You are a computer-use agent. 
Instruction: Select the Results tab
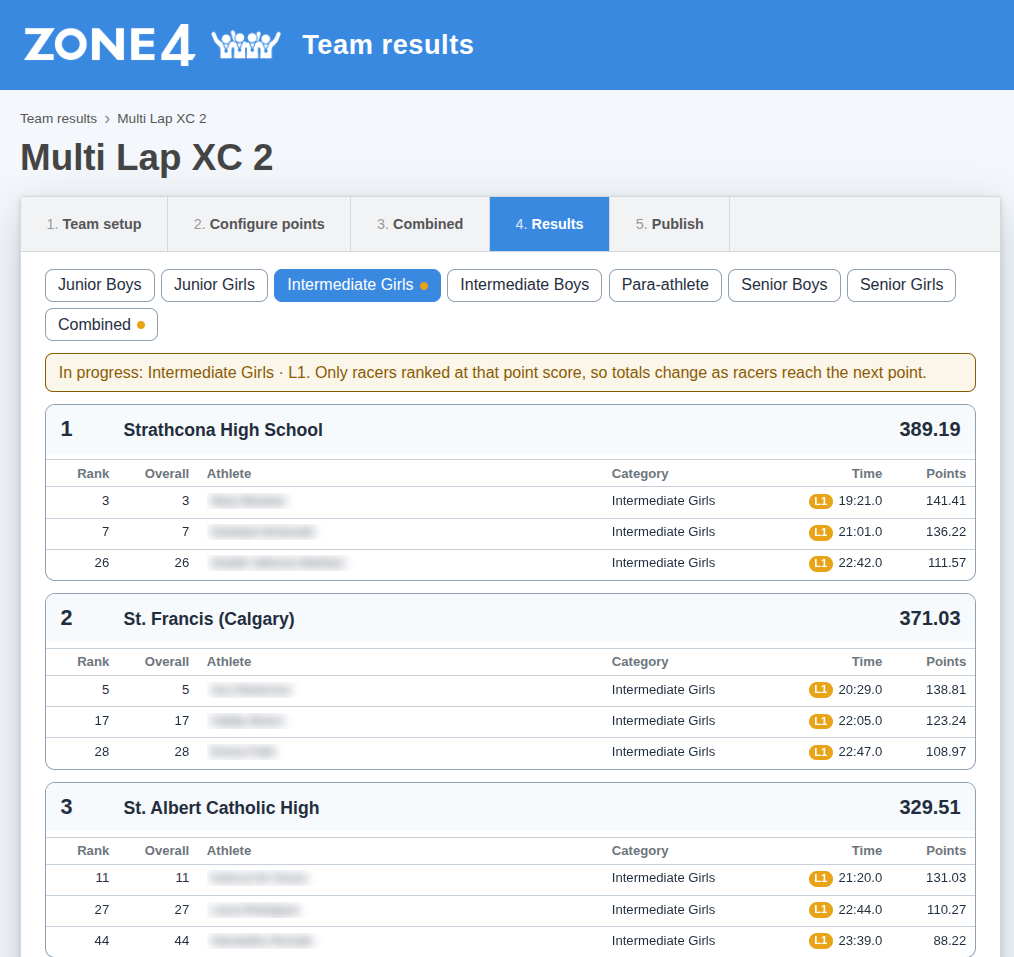pos(549,224)
